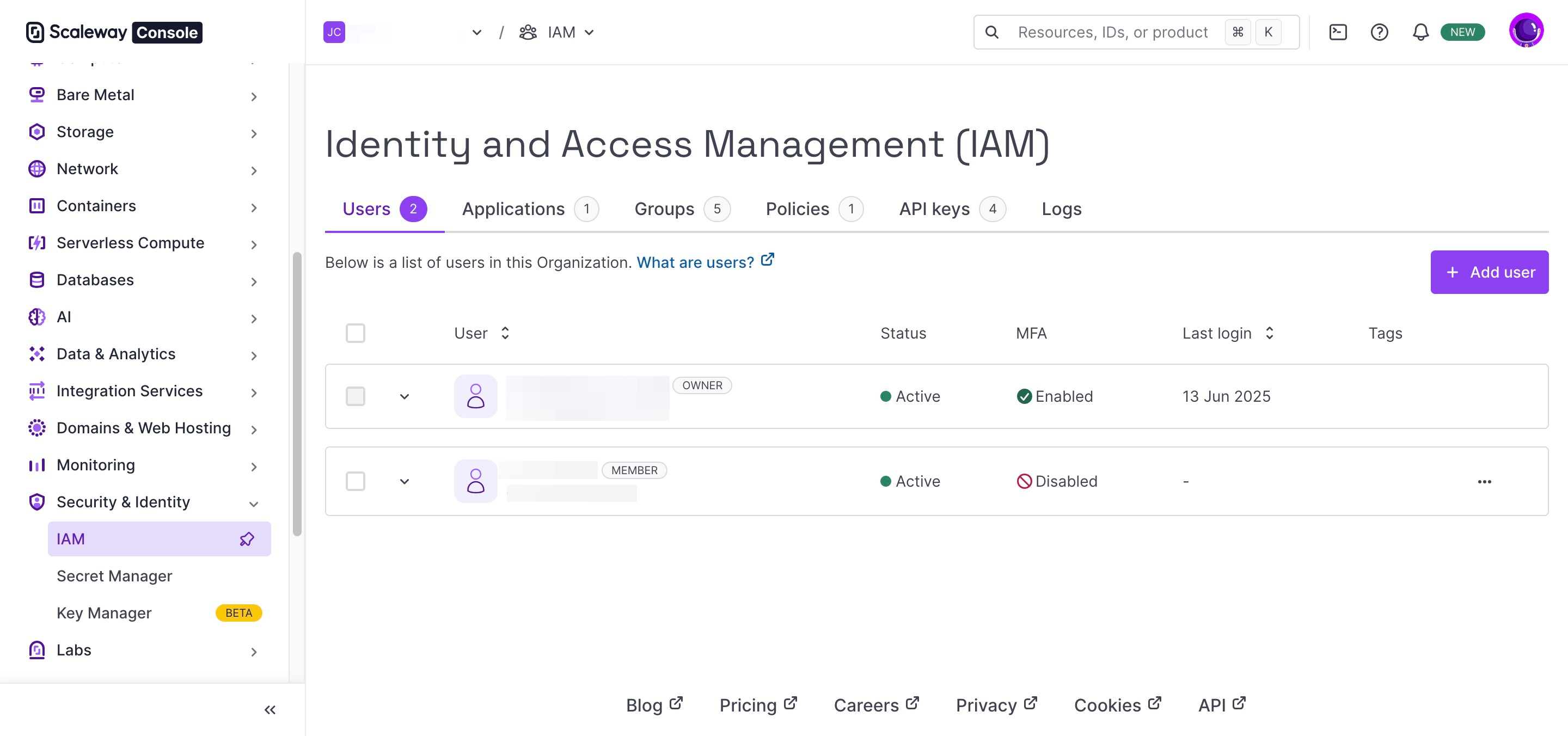Click the Labs icon in sidebar

point(36,650)
